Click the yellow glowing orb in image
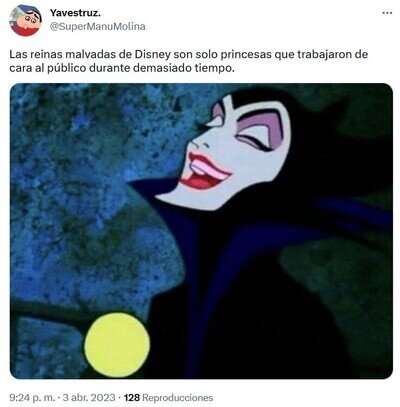 [x=117, y=345]
